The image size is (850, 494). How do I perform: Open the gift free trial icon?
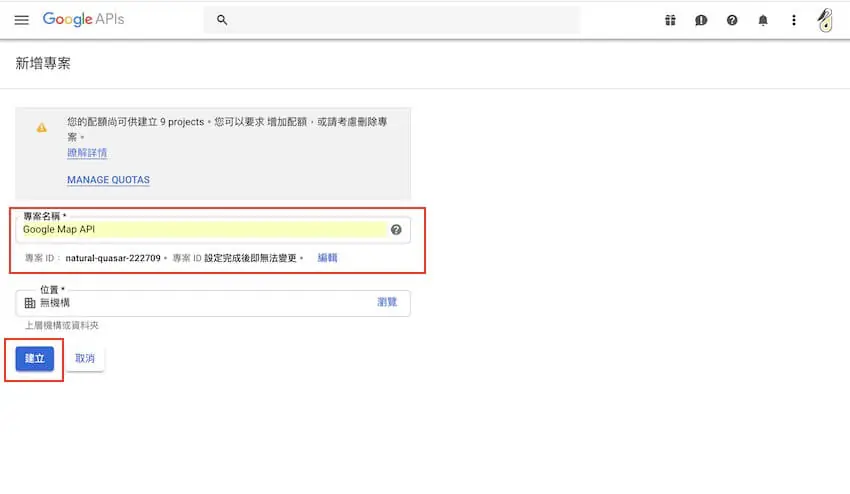point(670,20)
